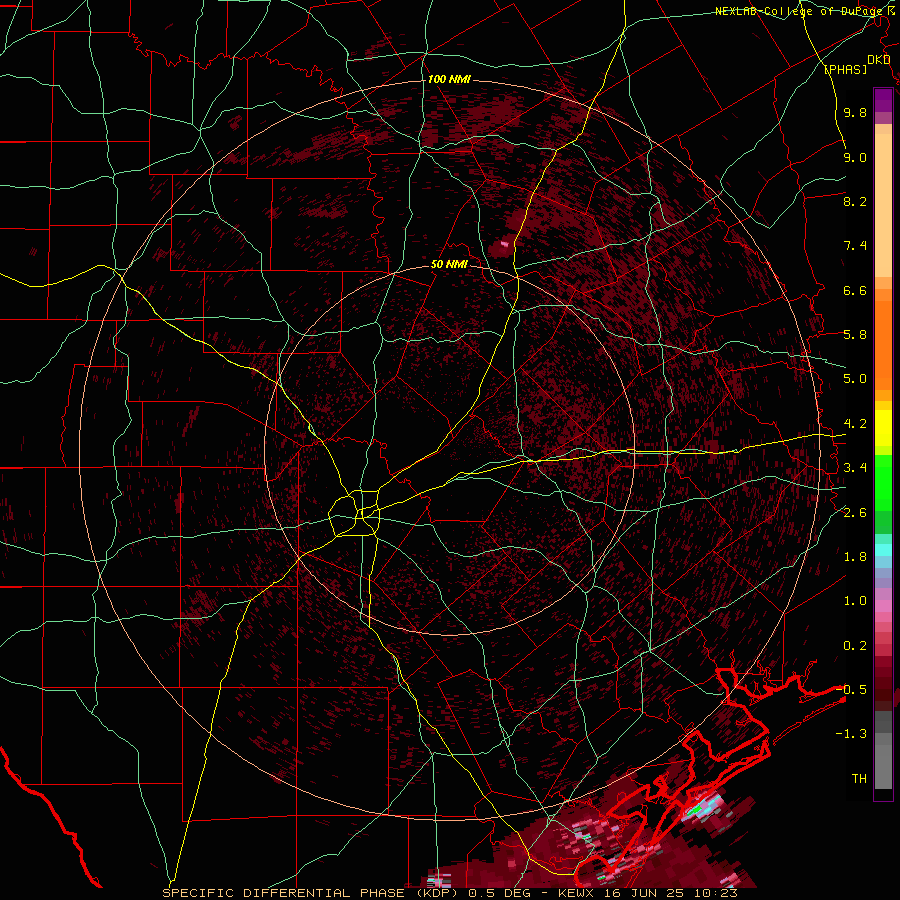
Task: Click the 3.4 value on color scale
Action: [855, 468]
